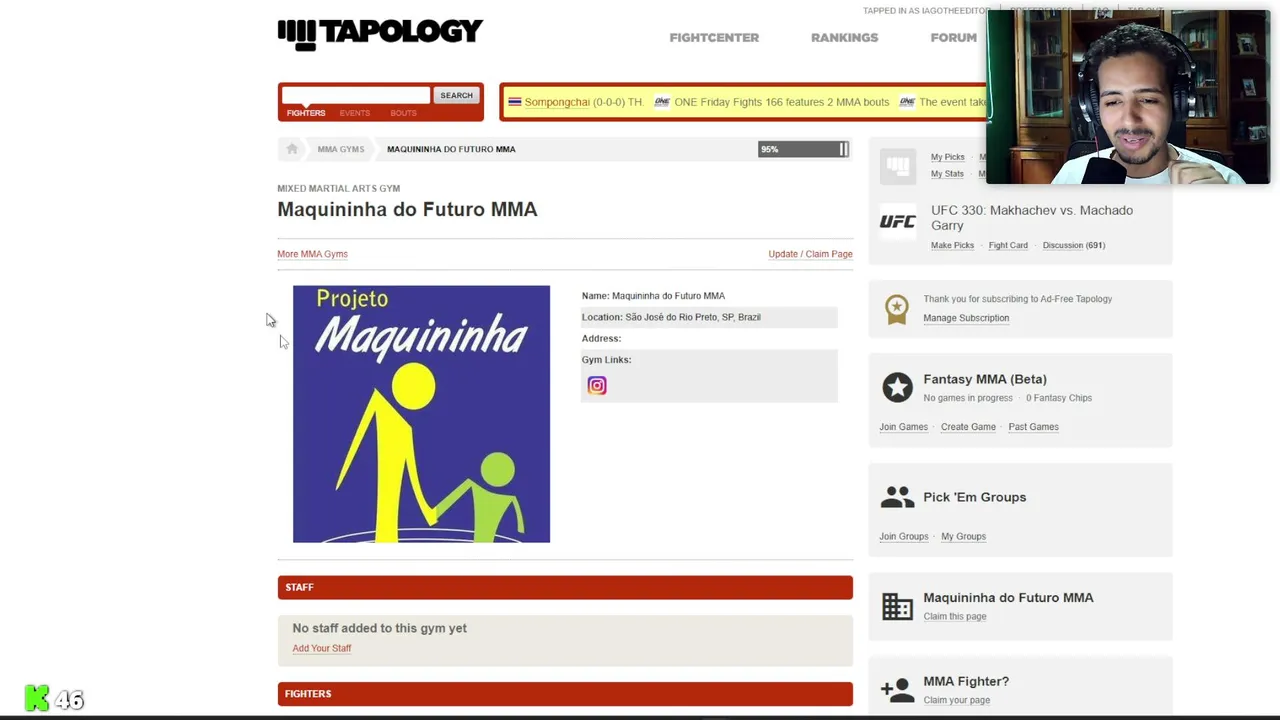Click Join Groups under Pick 'Em Groups
The width and height of the screenshot is (1280, 720).
coord(904,536)
